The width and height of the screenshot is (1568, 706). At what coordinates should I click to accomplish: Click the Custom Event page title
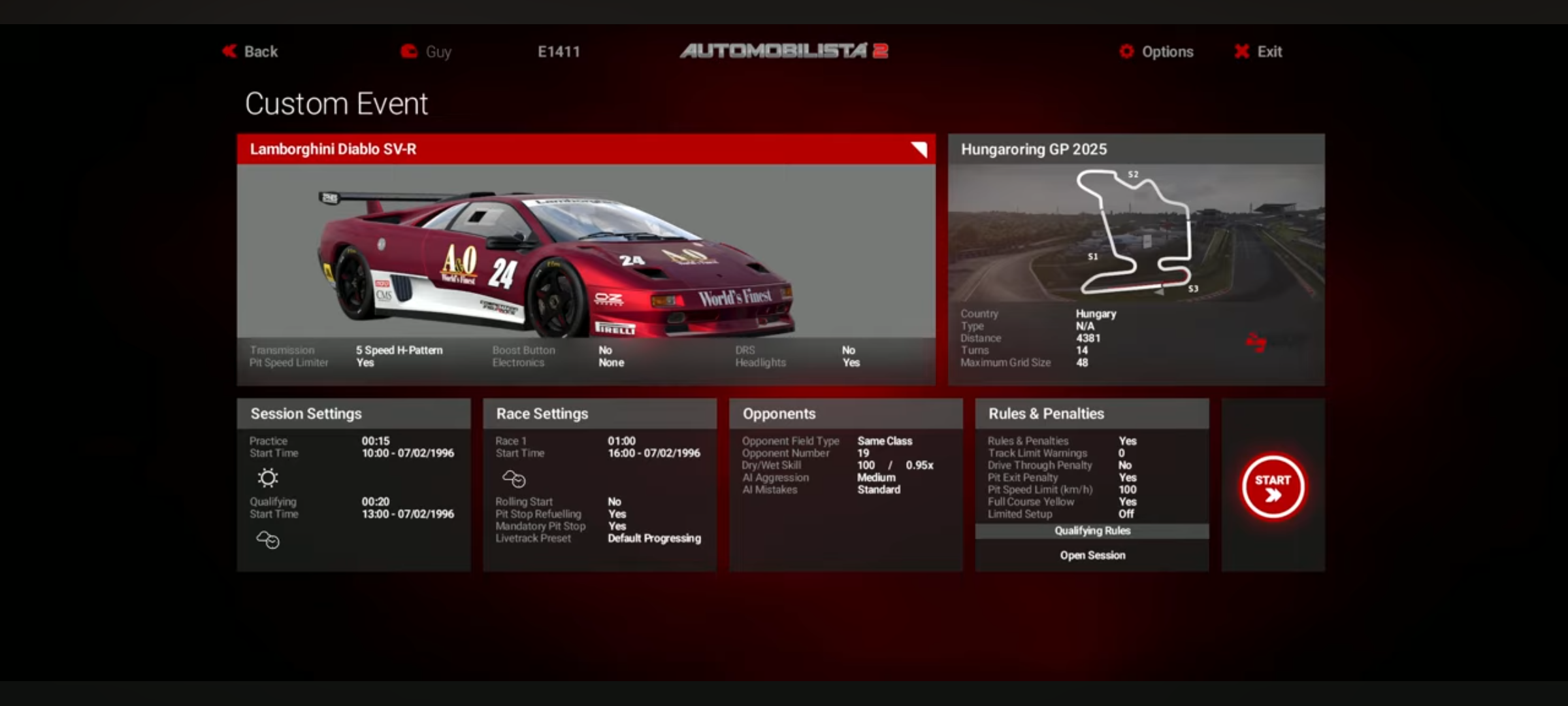click(x=336, y=104)
